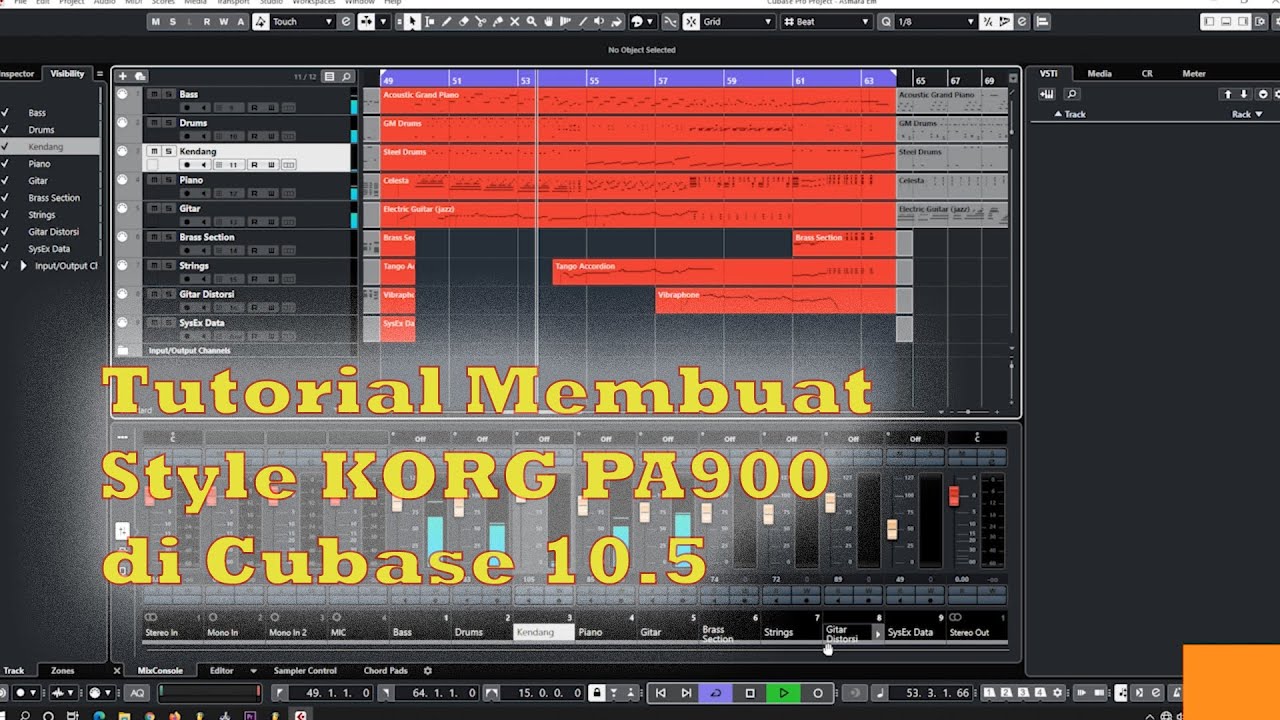Click the Vibraphone MIDI part at bar 57
The width and height of the screenshot is (1280, 720).
tap(775, 300)
